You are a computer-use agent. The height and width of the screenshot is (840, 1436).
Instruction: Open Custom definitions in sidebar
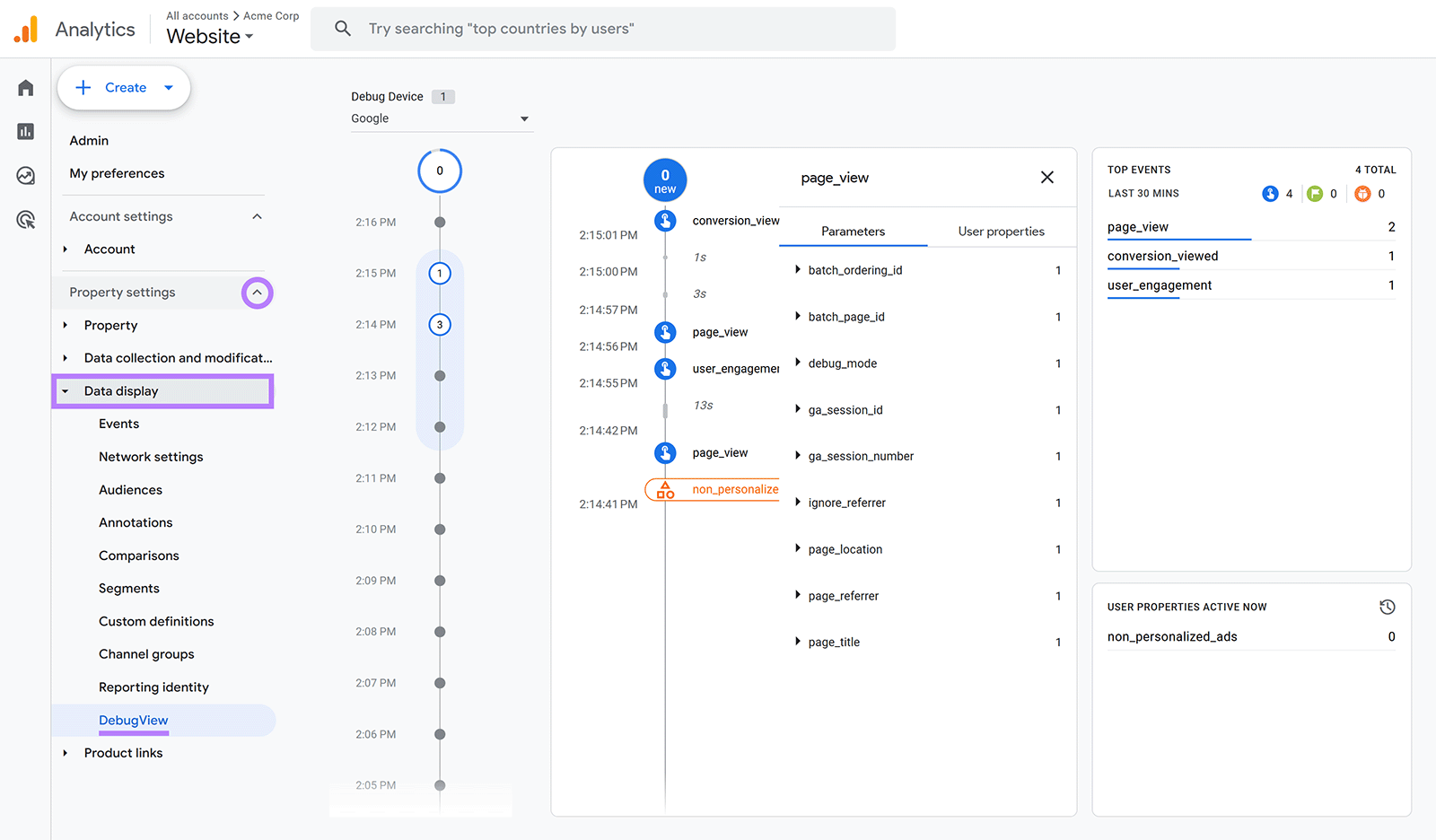click(x=156, y=621)
